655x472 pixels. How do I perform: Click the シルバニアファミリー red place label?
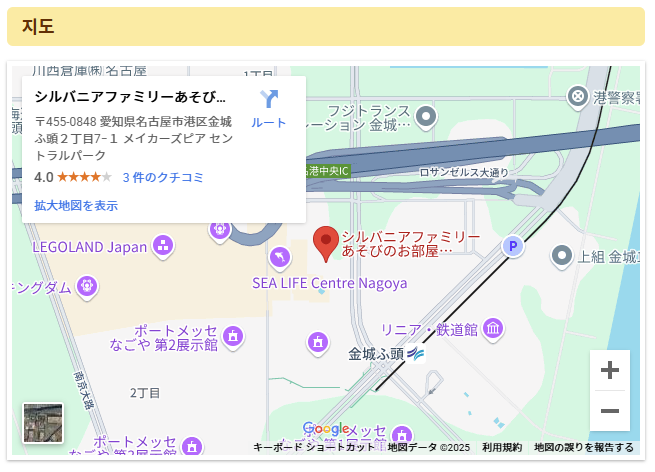pos(411,244)
